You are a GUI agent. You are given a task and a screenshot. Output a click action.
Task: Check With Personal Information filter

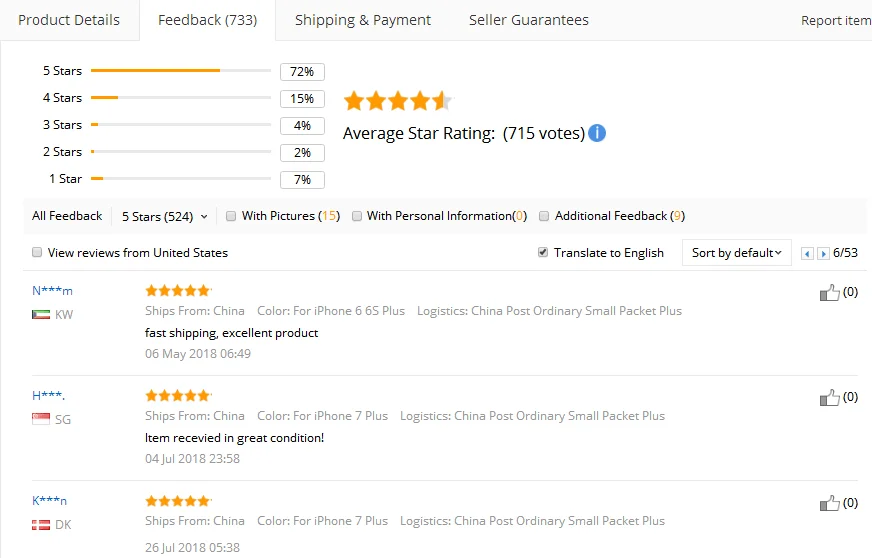(357, 216)
